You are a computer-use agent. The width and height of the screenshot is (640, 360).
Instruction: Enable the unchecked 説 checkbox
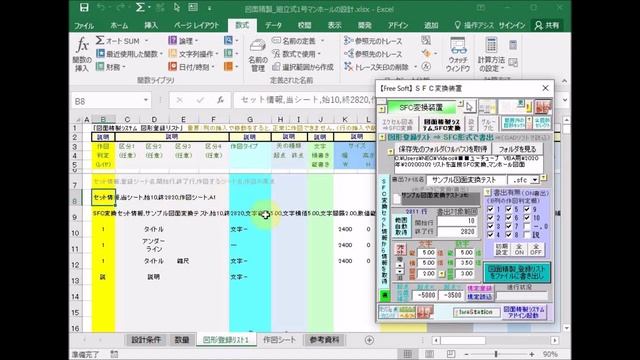tap(527, 235)
